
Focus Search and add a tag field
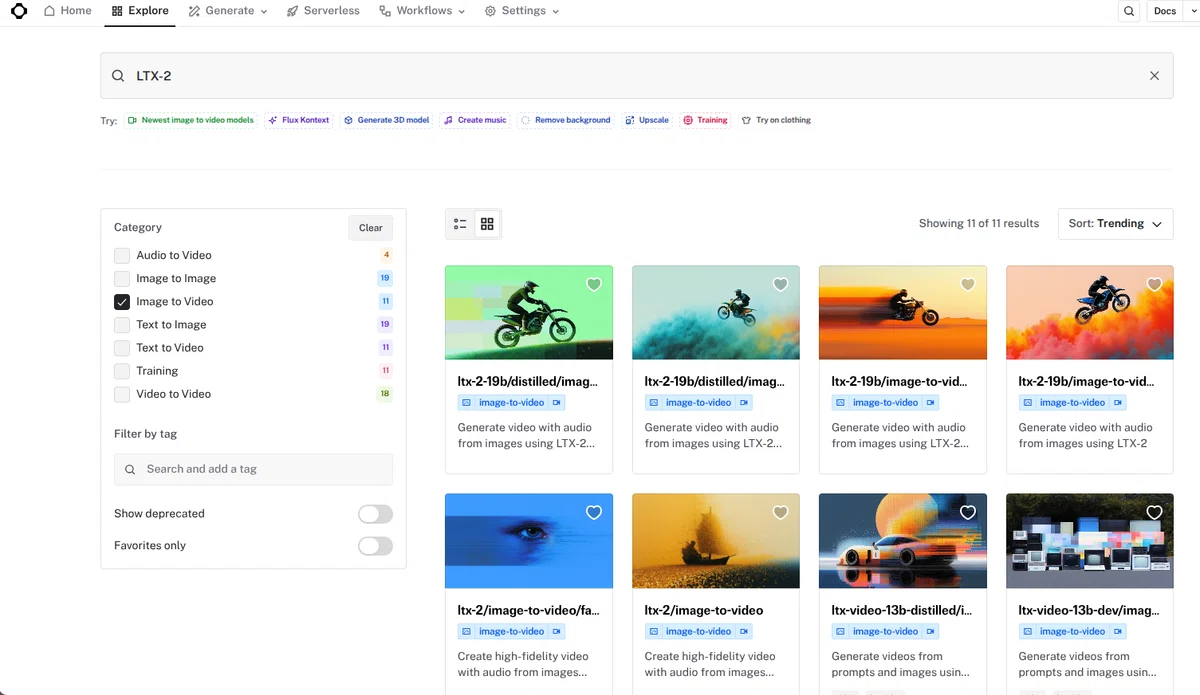coord(253,469)
